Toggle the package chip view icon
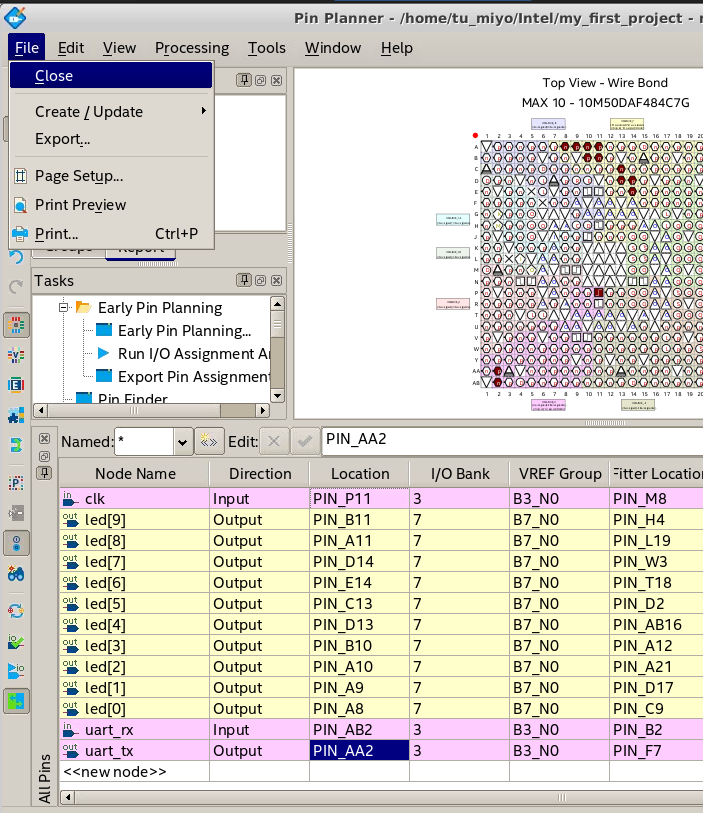Screen dimensions: 703x813 point(16,326)
